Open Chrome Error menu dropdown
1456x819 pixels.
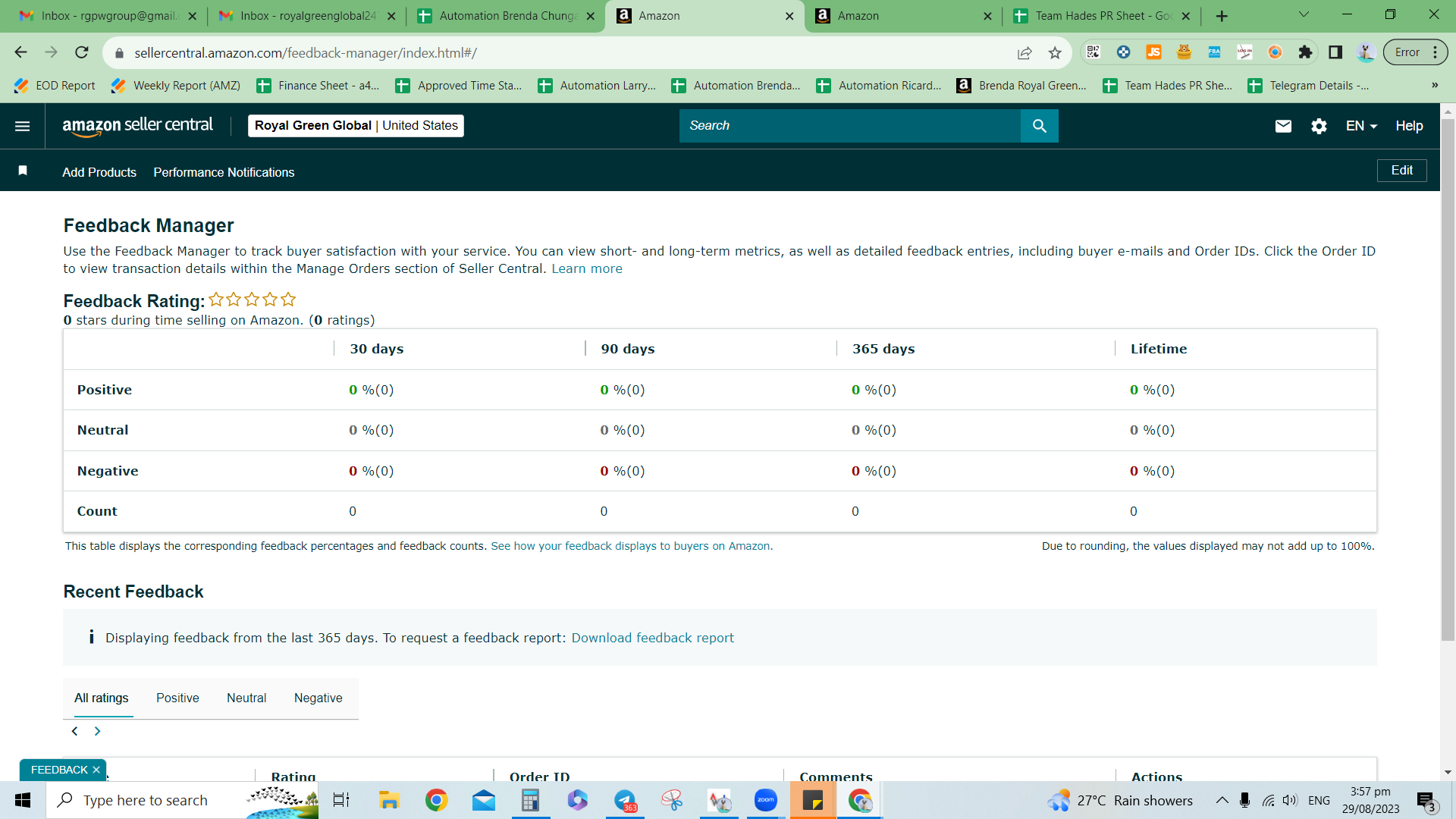coord(1415,52)
